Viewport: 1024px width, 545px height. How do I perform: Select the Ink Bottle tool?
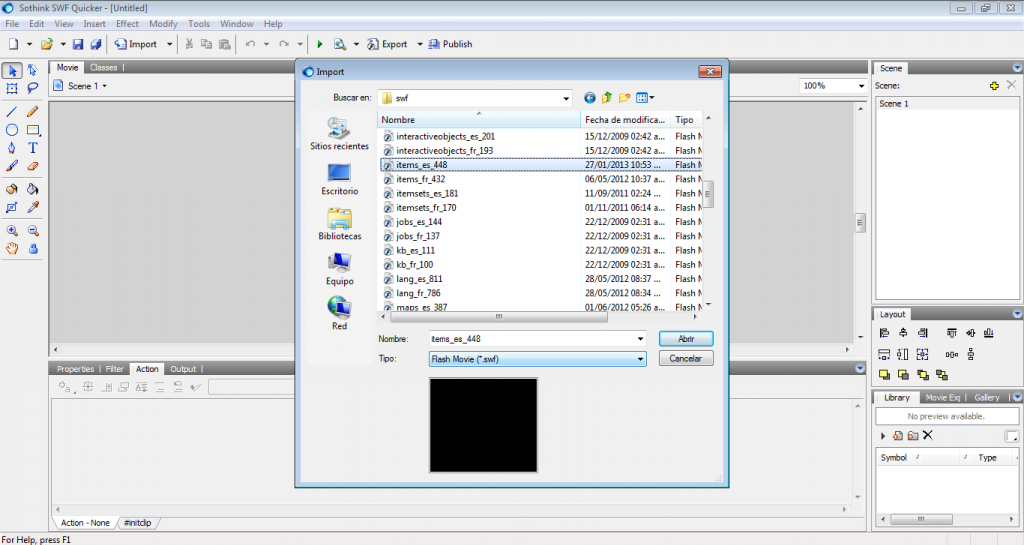point(12,189)
